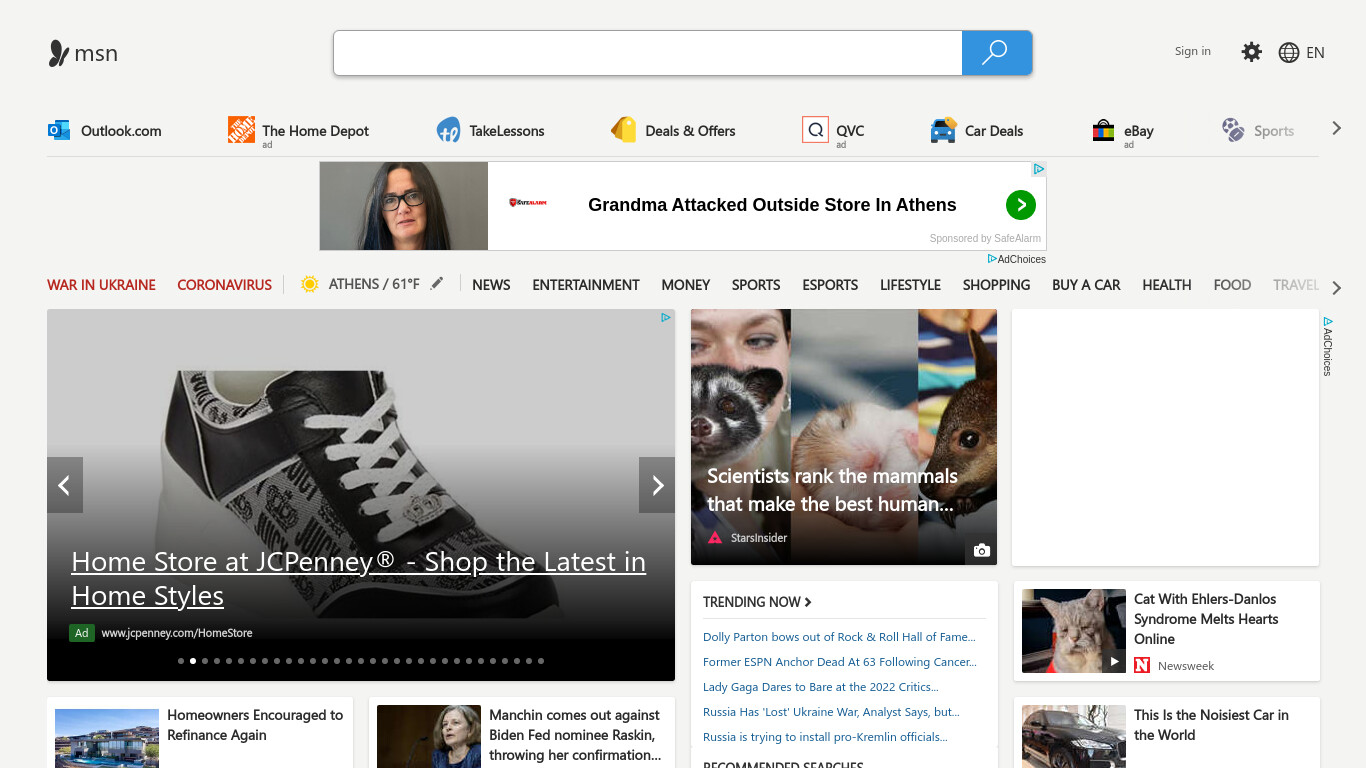Viewport: 1366px width, 768px height.
Task: Open Homeowners Encouraged to Refinance article
Action: pyautogui.click(x=255, y=725)
